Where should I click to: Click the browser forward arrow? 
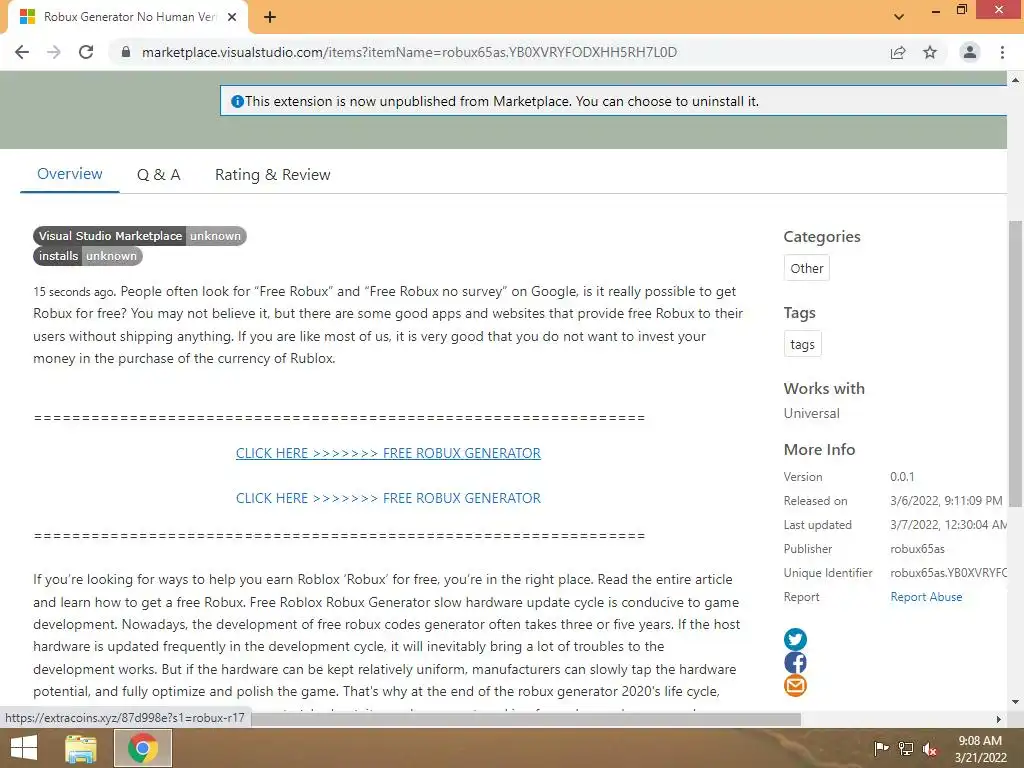pos(54,52)
